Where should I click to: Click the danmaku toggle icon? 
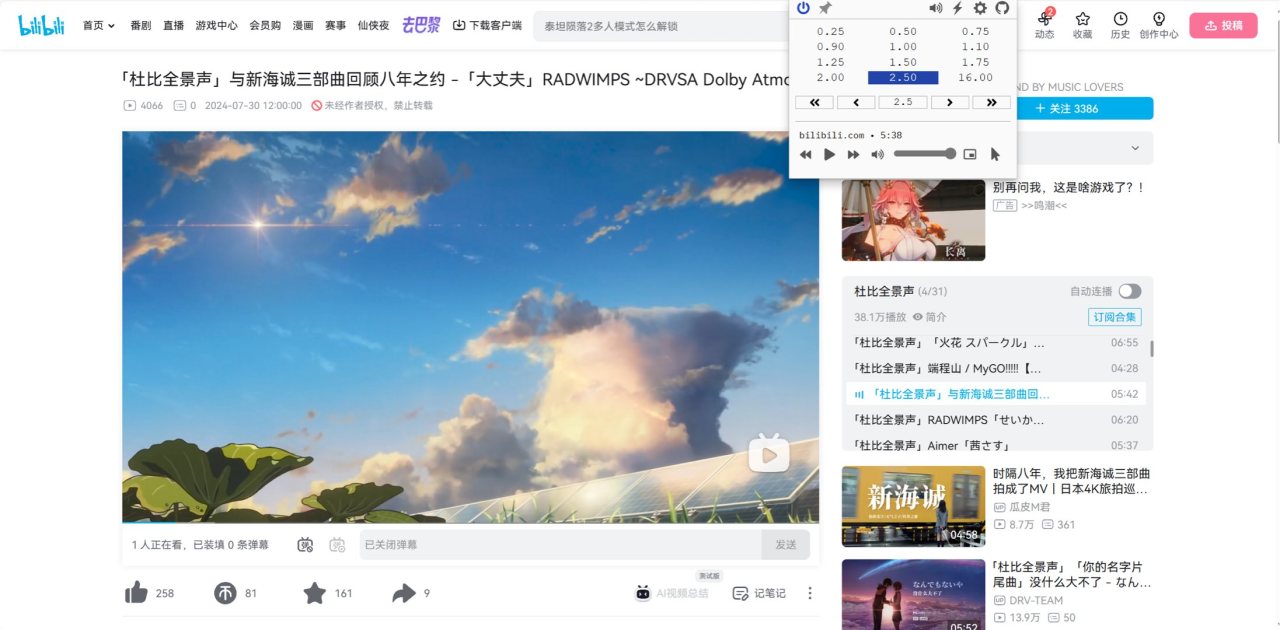[x=306, y=545]
